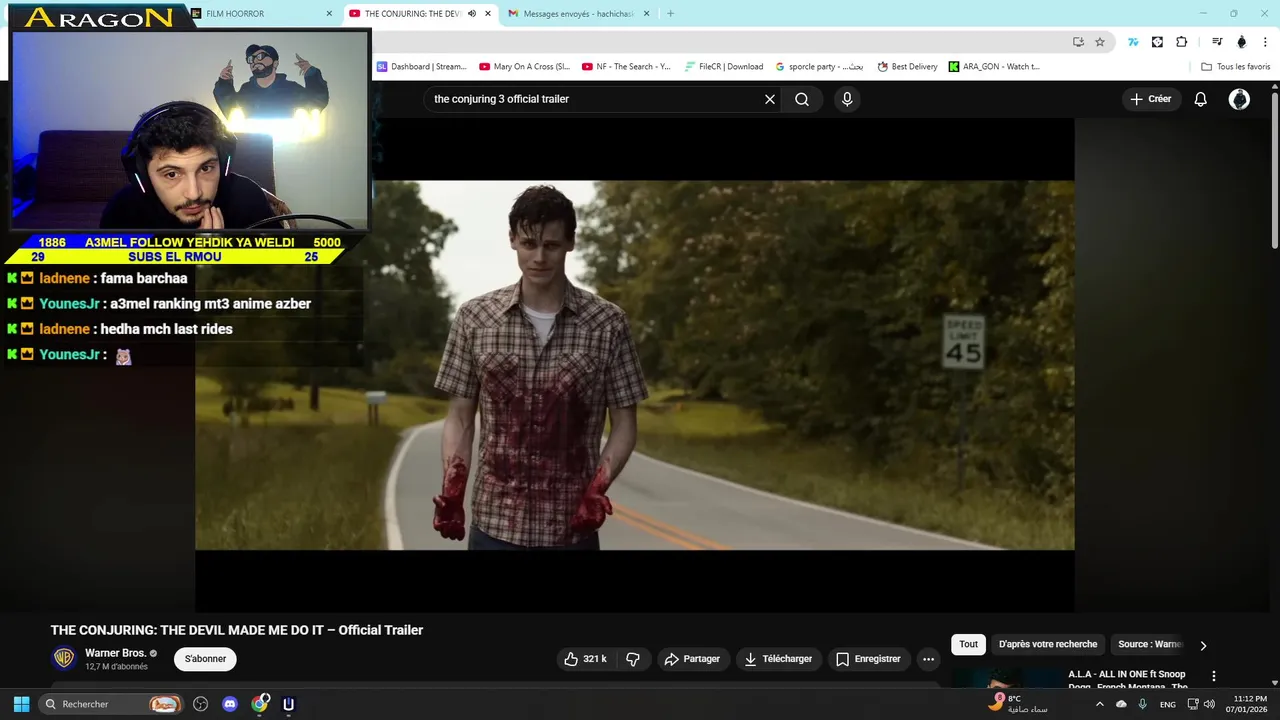Open the YouTube account avatar menu

point(1239,99)
